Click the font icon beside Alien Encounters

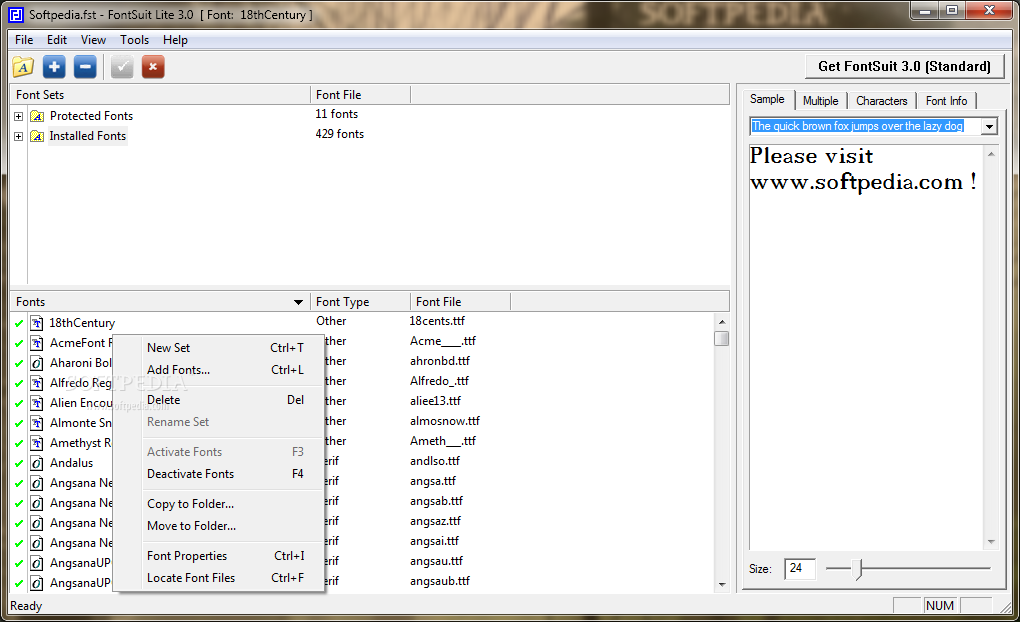tap(37, 403)
